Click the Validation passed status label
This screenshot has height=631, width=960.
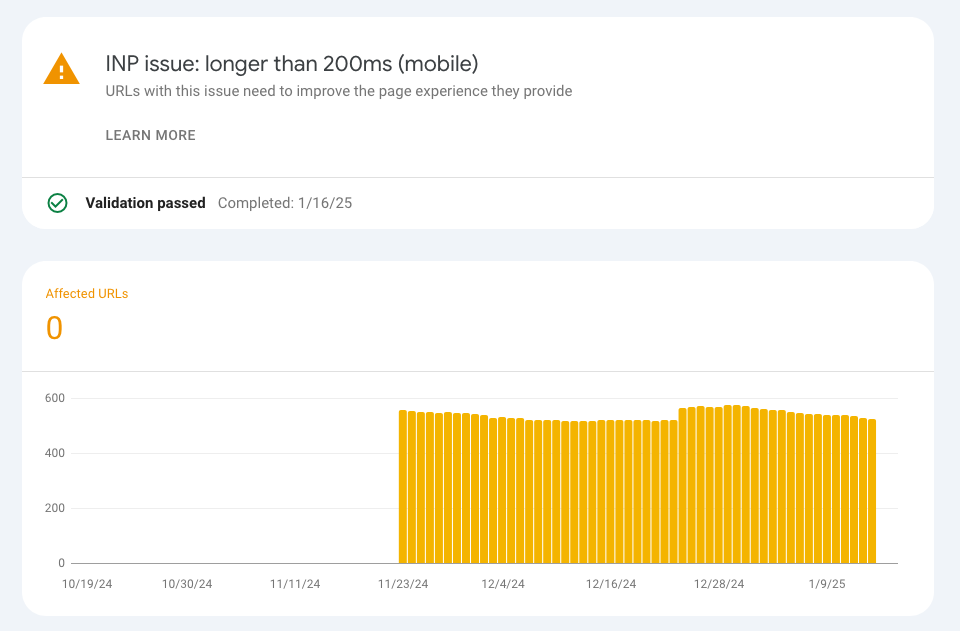click(x=145, y=203)
